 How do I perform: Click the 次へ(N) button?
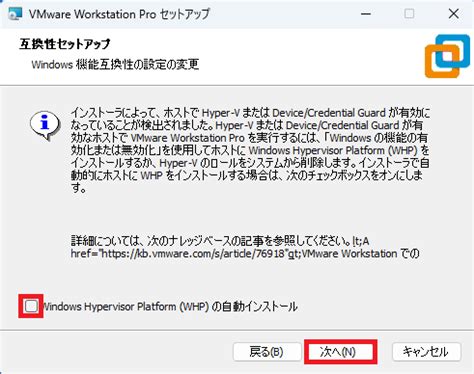pos(340,352)
